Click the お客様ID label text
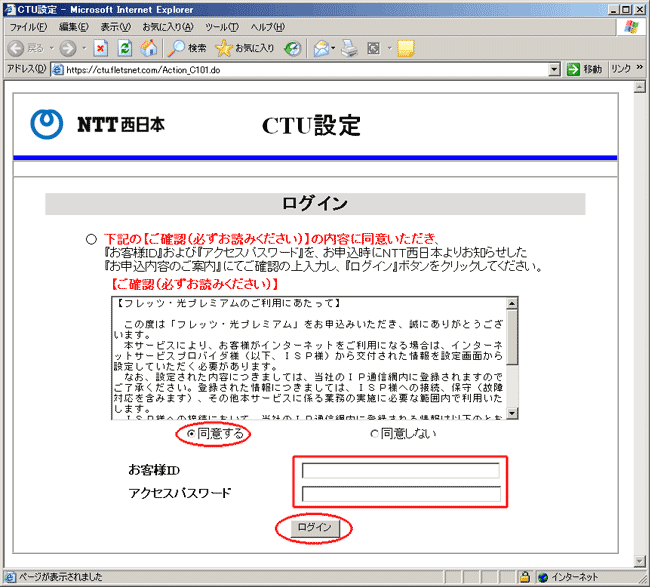 [154, 470]
